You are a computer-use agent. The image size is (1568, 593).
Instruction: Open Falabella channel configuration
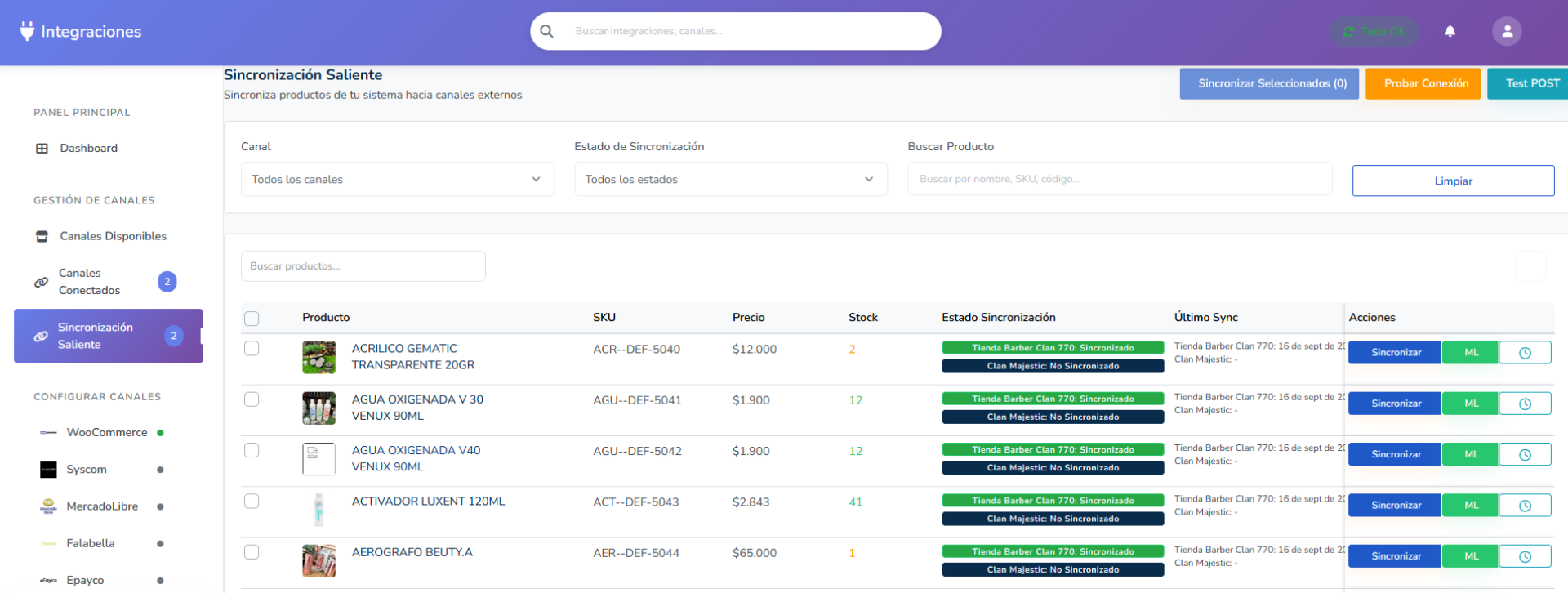pos(109,543)
